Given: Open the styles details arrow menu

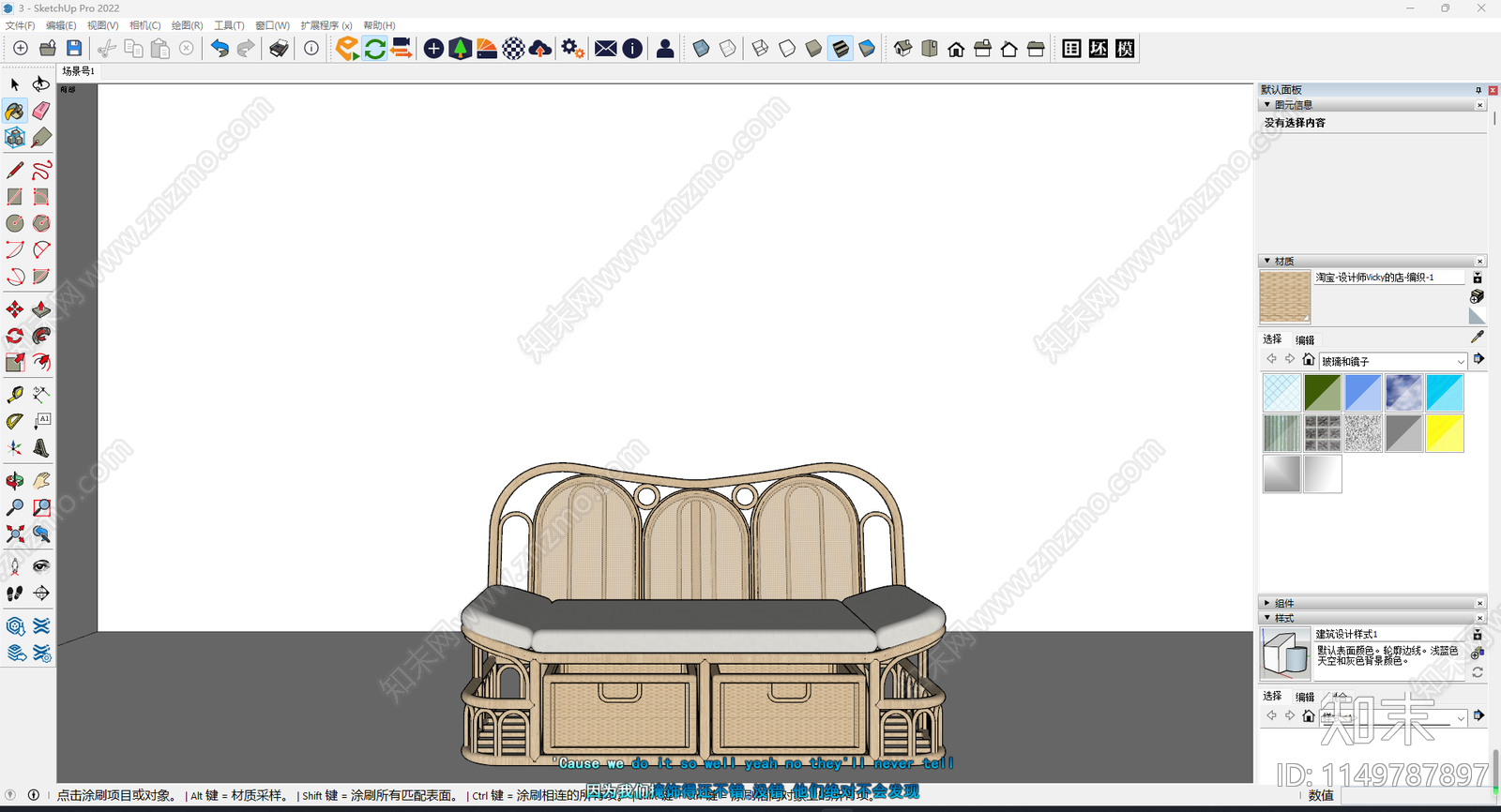Looking at the screenshot, I should tap(1479, 715).
